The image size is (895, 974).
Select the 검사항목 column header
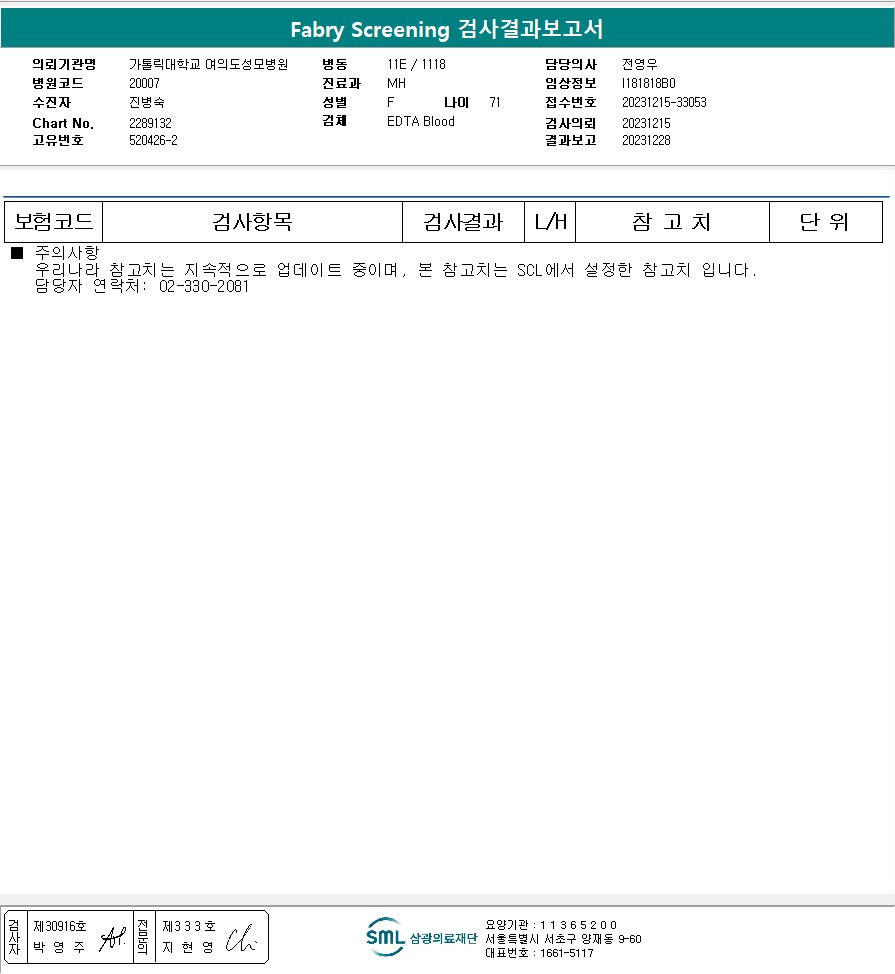coord(252,222)
